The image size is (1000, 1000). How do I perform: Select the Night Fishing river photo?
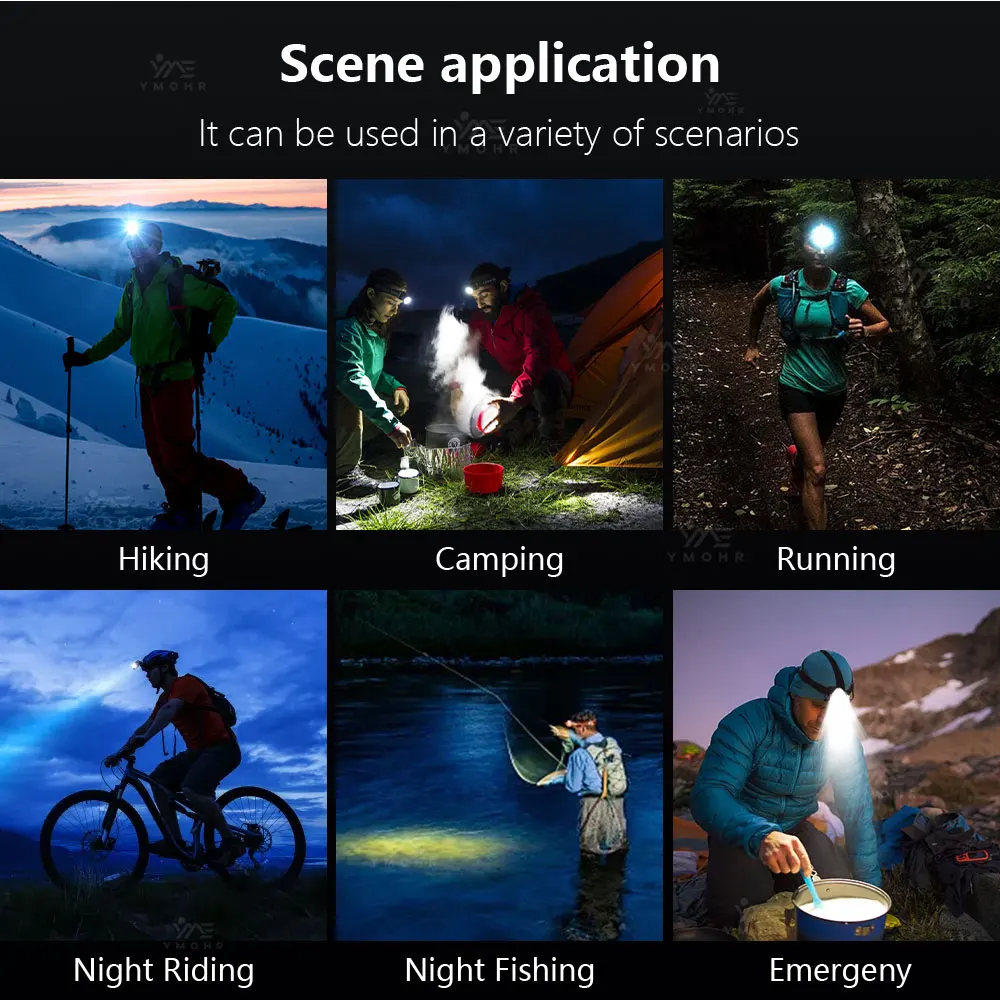[499, 765]
